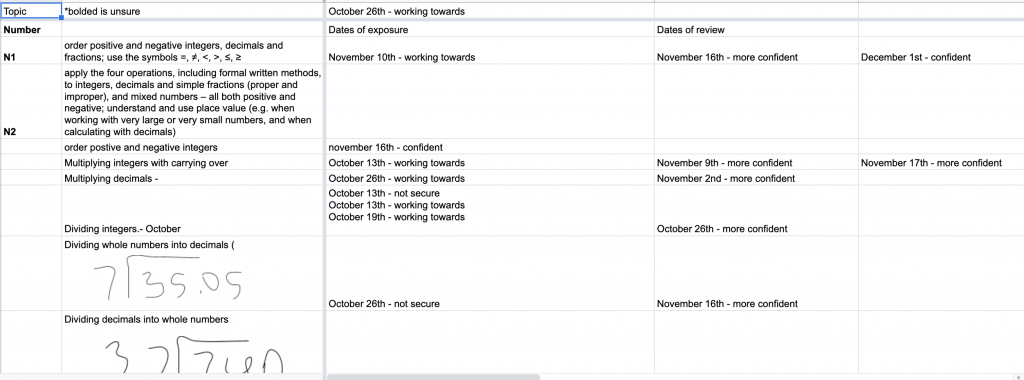Click the horizontal scrollbar at the bottom

433,377
